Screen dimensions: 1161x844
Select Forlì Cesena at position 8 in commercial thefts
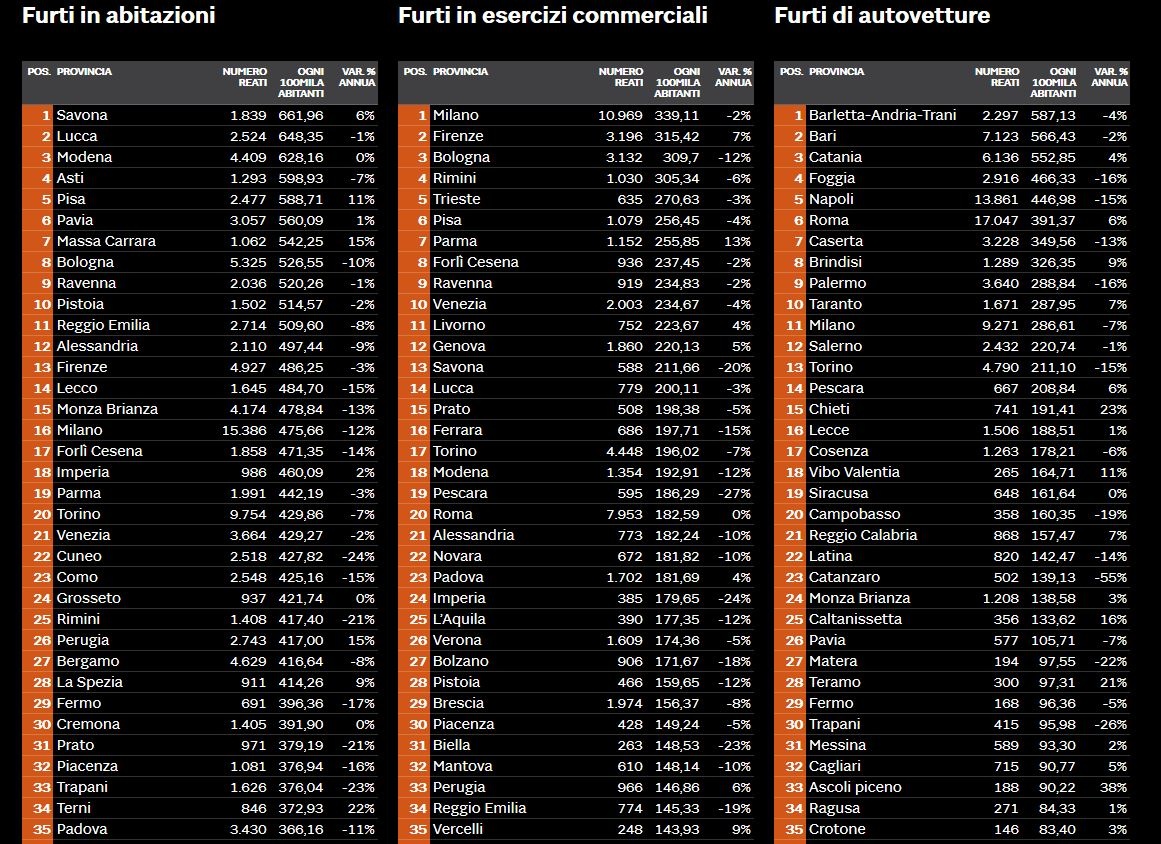(x=576, y=262)
